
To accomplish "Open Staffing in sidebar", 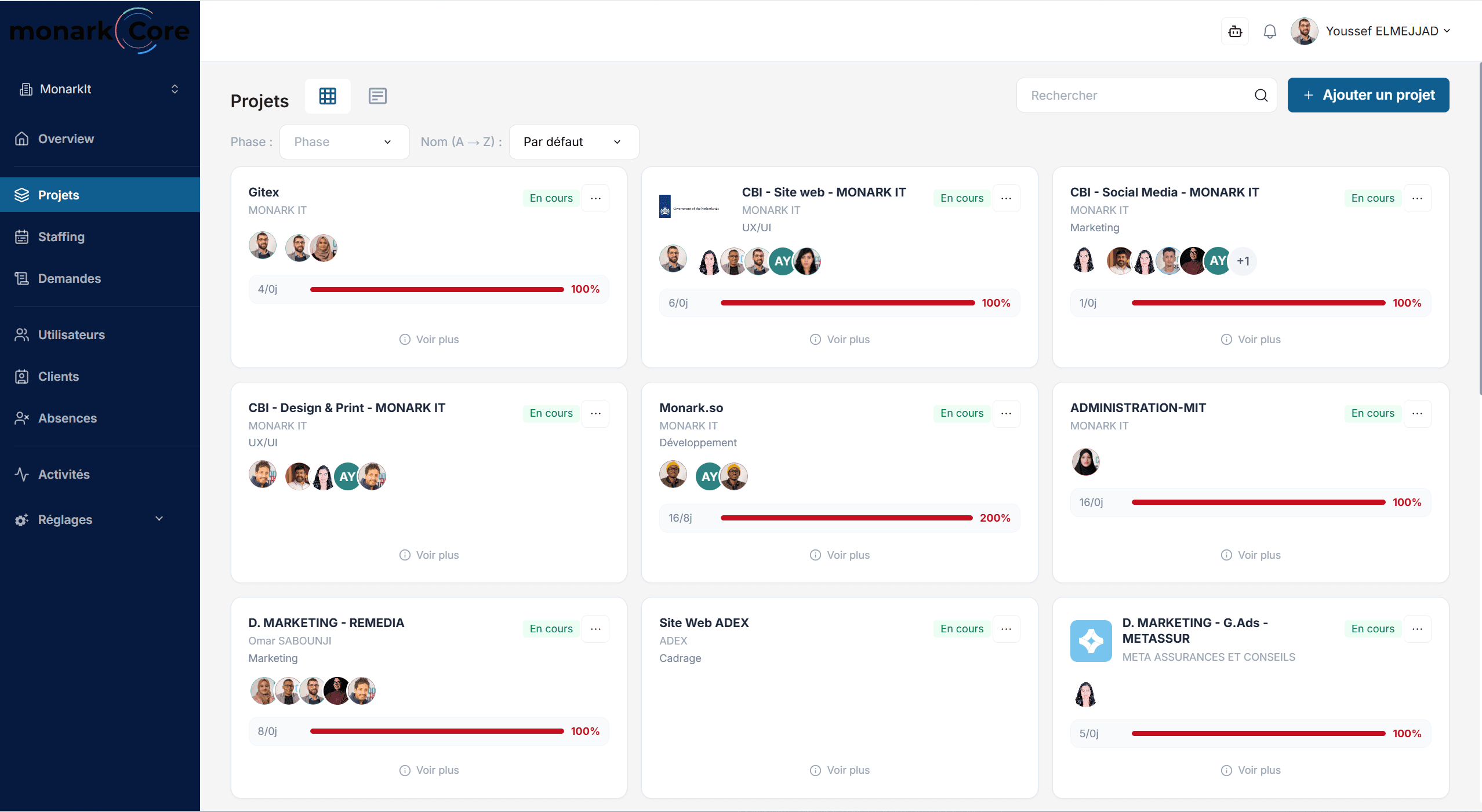I will point(100,236).
